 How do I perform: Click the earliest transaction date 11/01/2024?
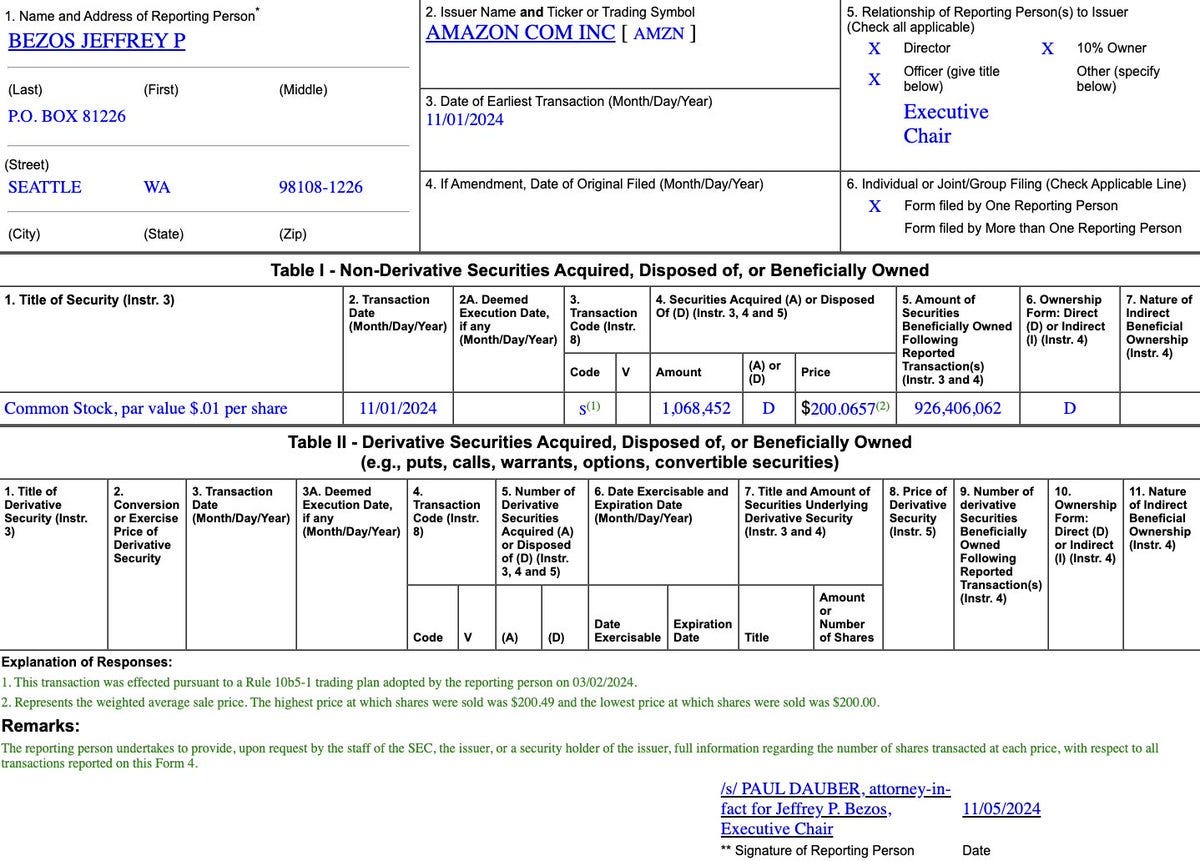(x=465, y=120)
